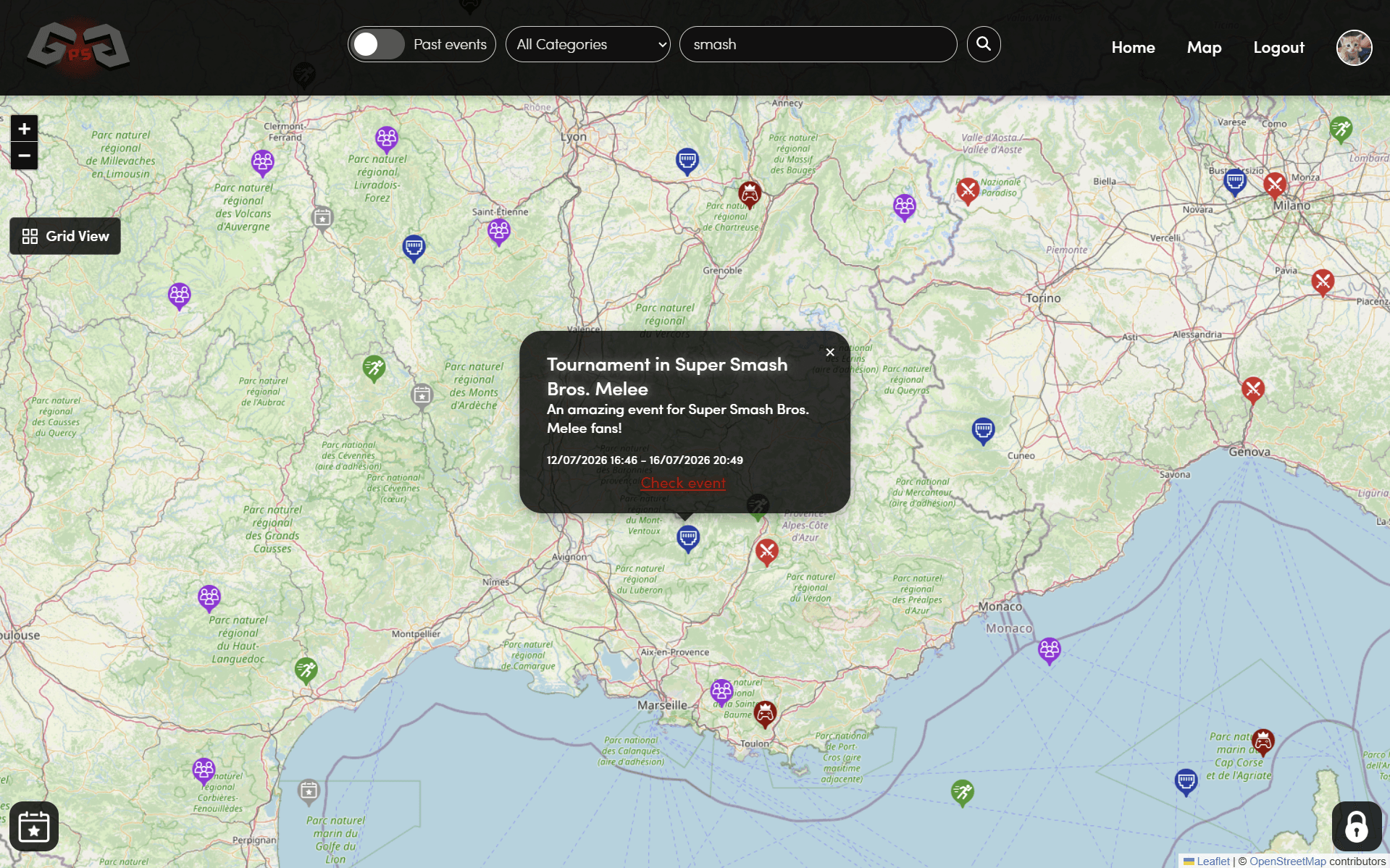Expand the All Categories dropdown
The image size is (1390, 868).
[x=587, y=44]
